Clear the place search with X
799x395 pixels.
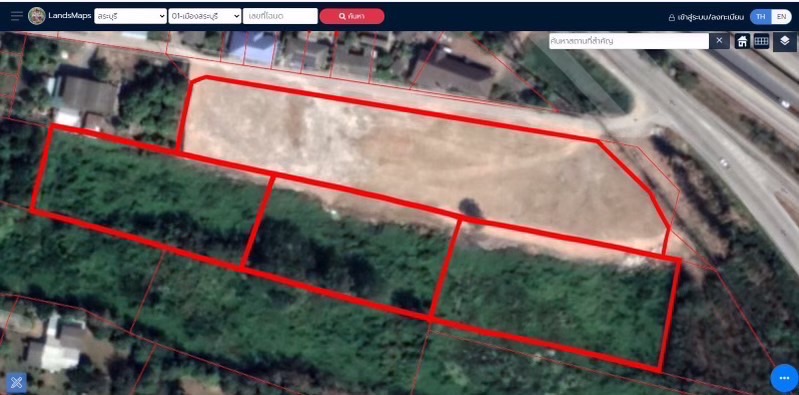719,41
